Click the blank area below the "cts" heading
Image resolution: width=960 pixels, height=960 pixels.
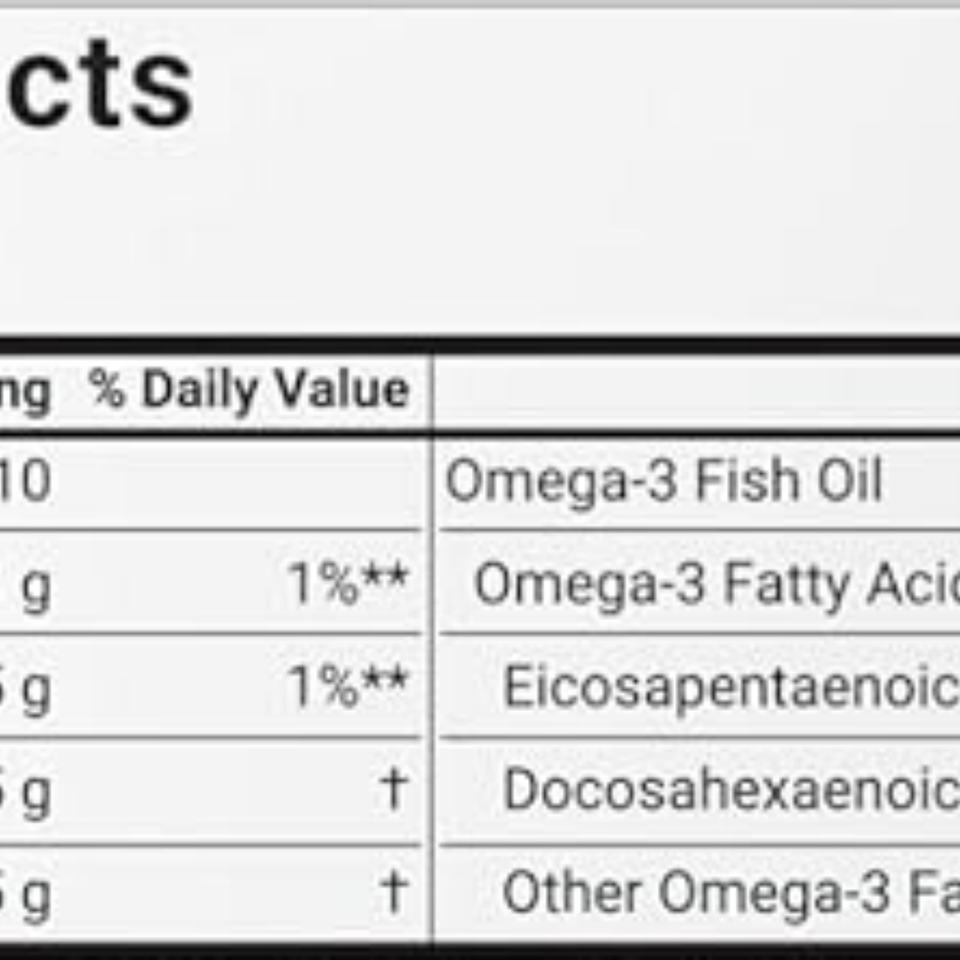(480, 239)
